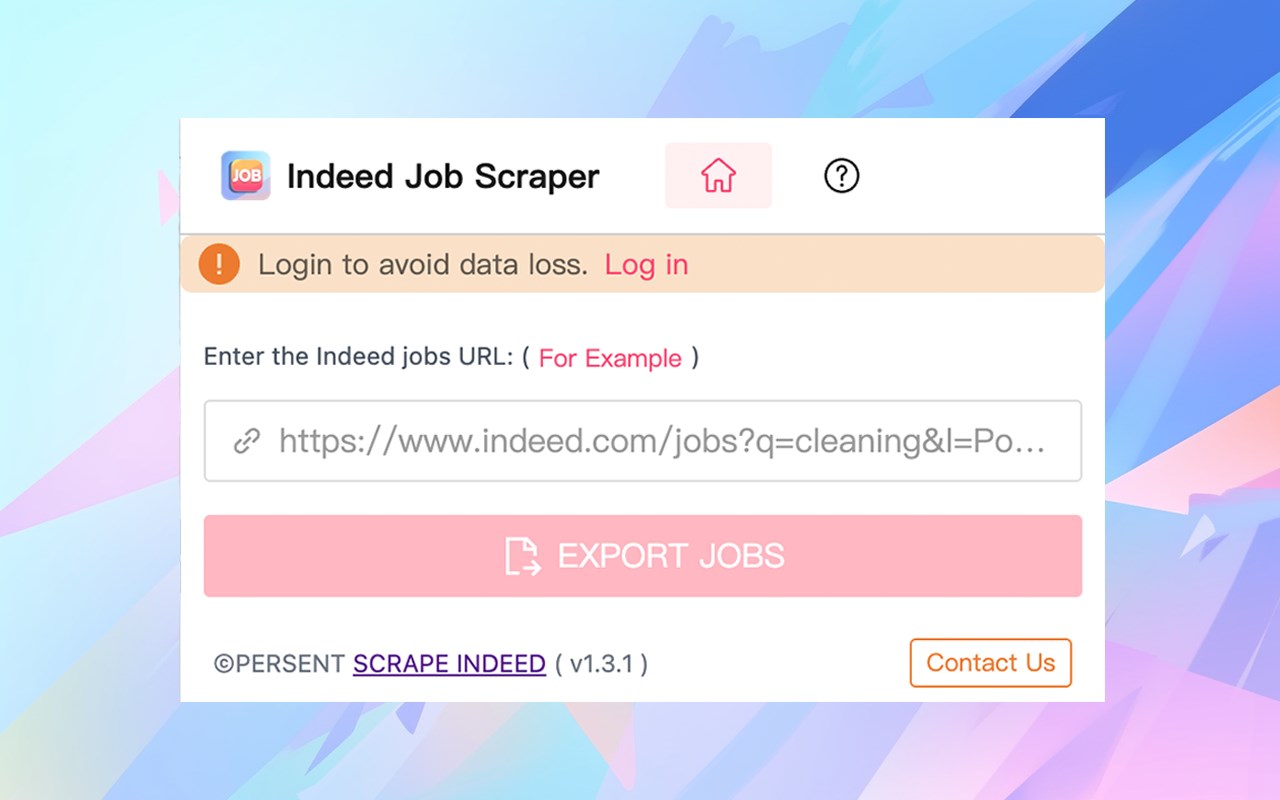Click the 'Enter the Indeed jobs URL' label
Viewport: 1280px width, 800px height.
pyautogui.click(x=360, y=357)
